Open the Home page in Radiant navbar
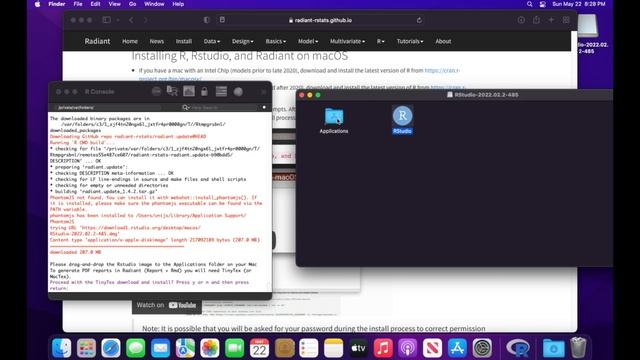 (130, 41)
